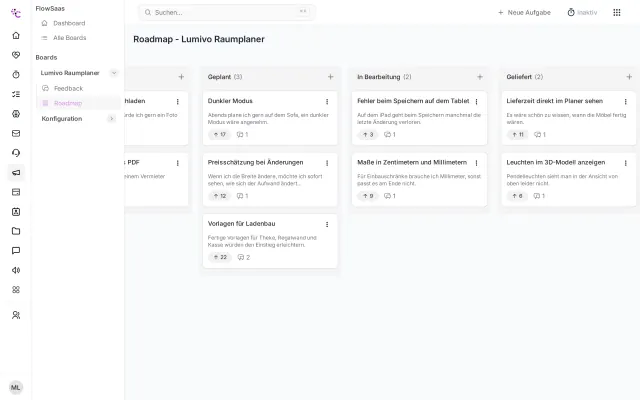Open the headset support icon in left rail
The width and height of the screenshot is (640, 400).
(x=16, y=153)
